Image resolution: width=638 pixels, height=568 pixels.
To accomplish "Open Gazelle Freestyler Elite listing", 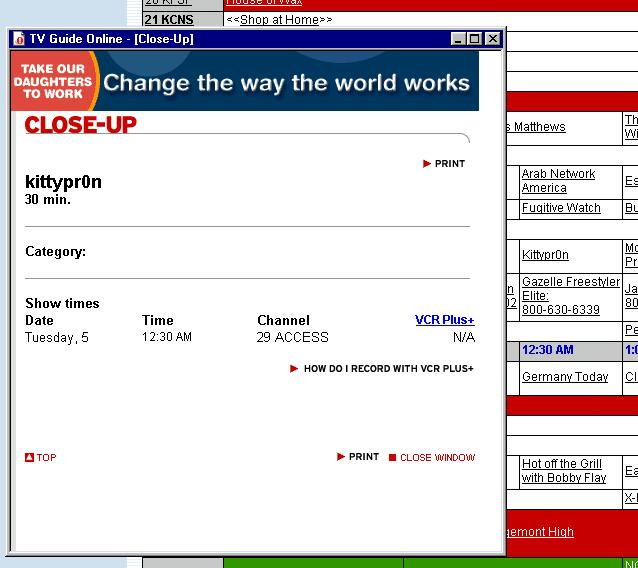I will coord(571,296).
